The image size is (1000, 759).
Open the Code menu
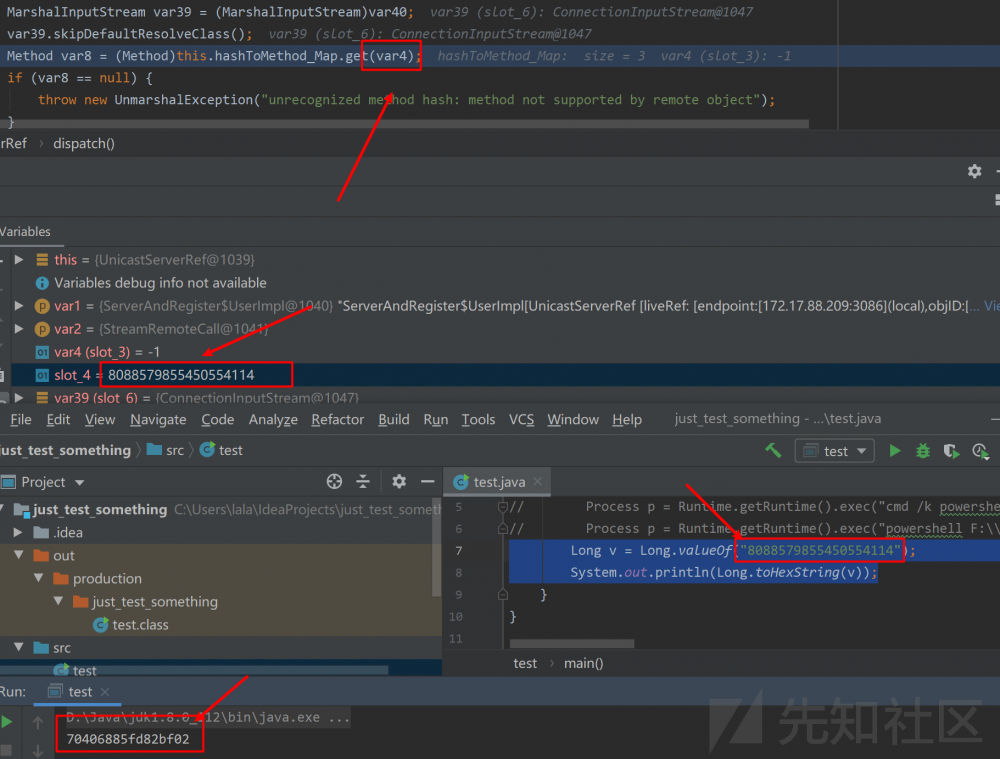pos(217,420)
